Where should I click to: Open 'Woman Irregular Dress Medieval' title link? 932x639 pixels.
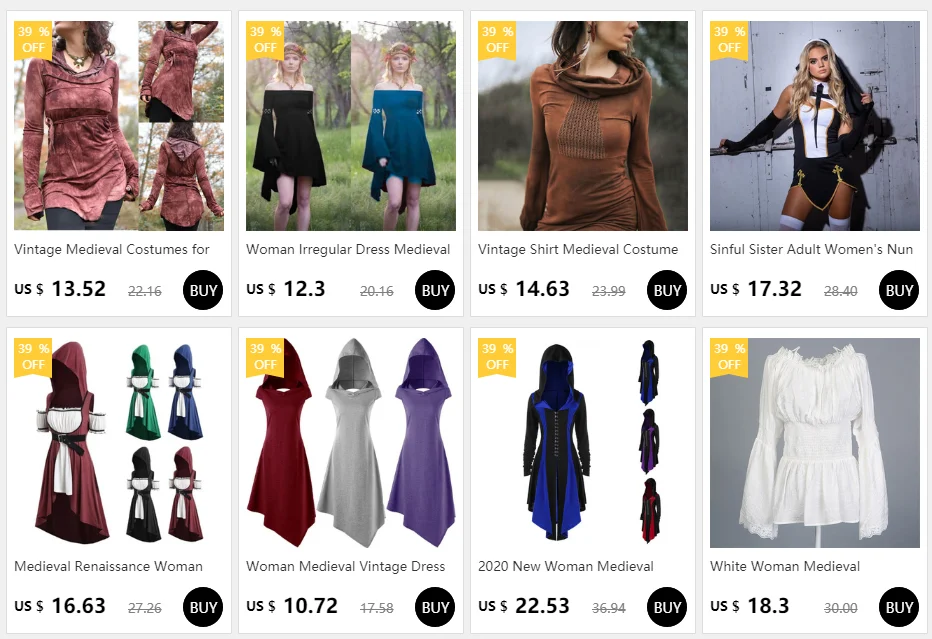click(348, 250)
